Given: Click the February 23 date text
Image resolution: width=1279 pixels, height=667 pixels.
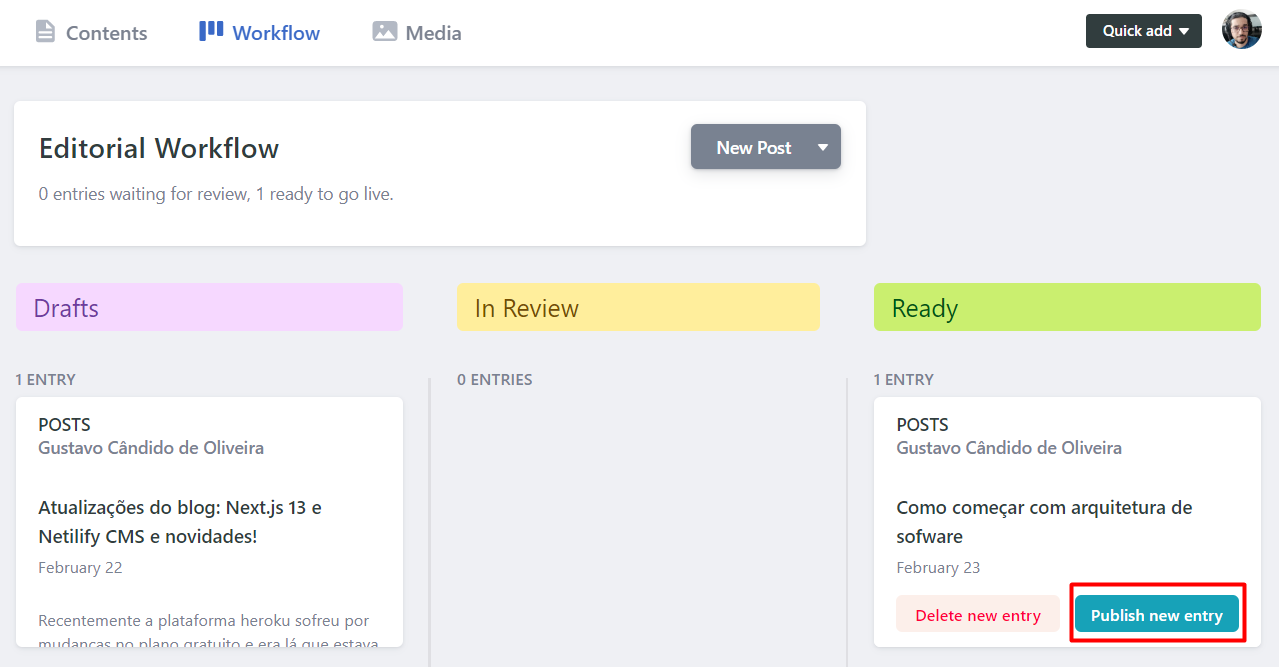Looking at the screenshot, I should pyautogui.click(x=938, y=568).
